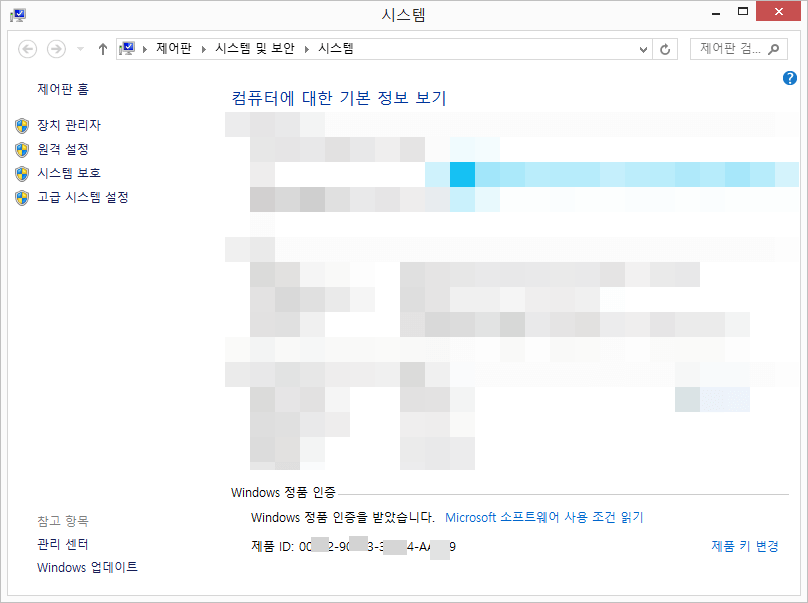Click the 참고 항목 label

coord(62,521)
